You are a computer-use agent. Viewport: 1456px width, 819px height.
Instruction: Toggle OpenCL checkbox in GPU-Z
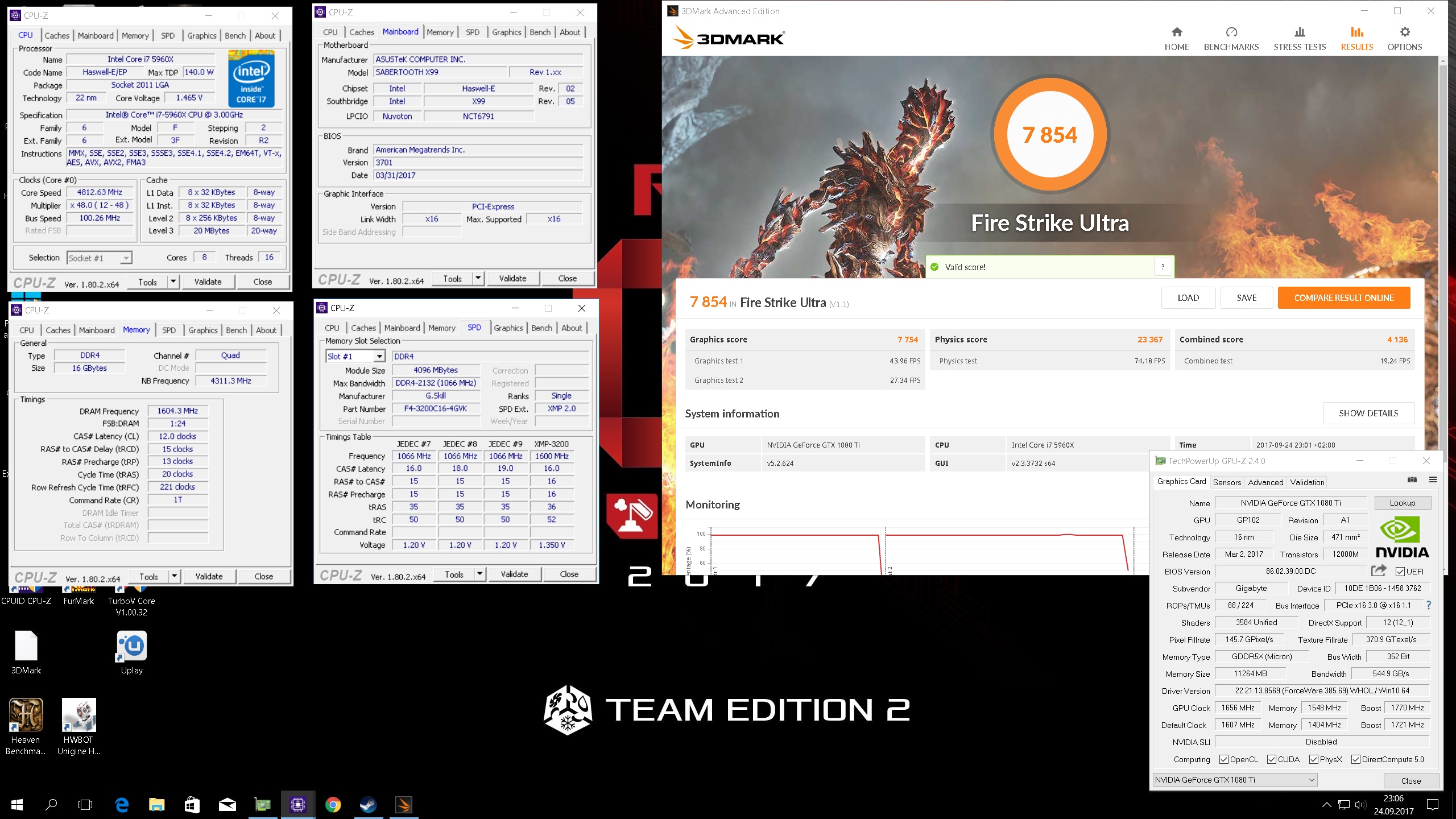coord(1224,759)
